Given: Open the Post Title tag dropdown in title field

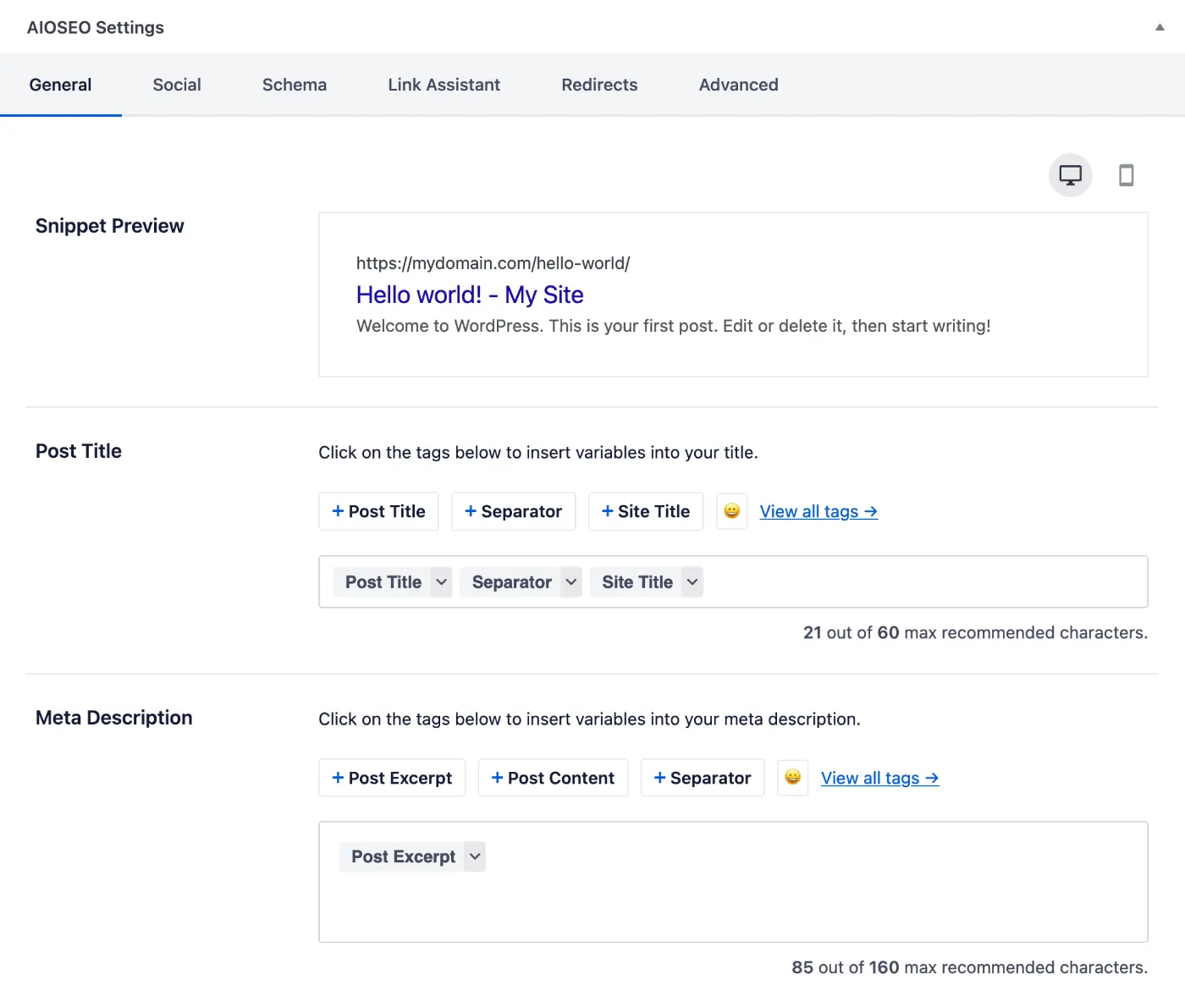Looking at the screenshot, I should coord(440,581).
